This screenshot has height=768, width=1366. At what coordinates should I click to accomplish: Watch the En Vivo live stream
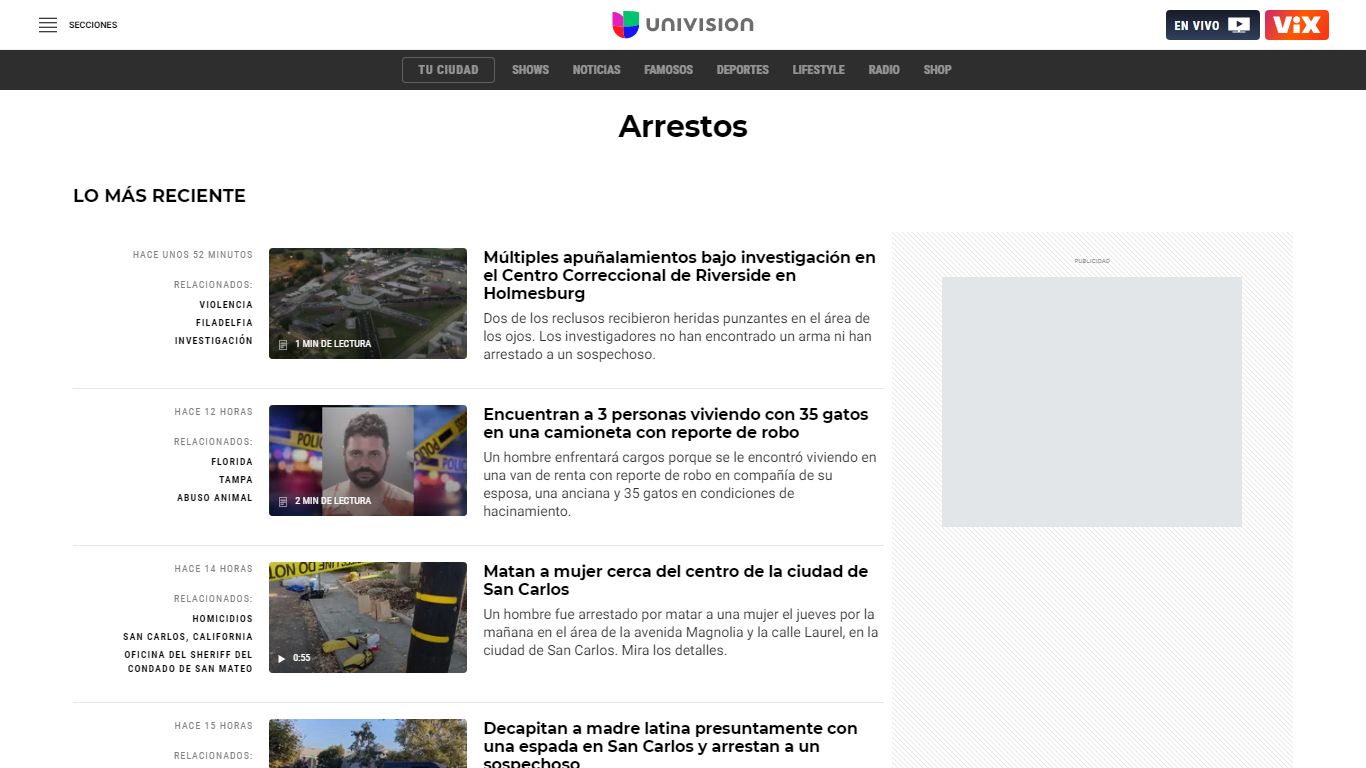tap(1212, 25)
